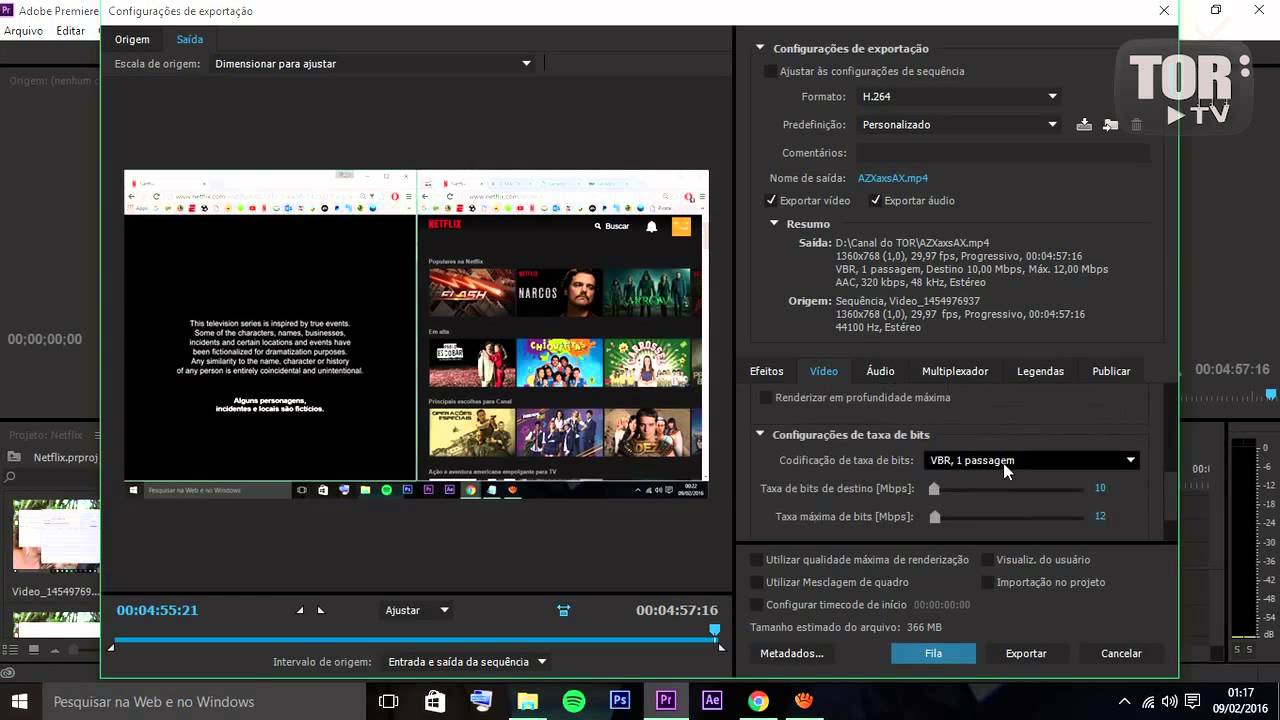Click the Metadados button

pyautogui.click(x=792, y=653)
